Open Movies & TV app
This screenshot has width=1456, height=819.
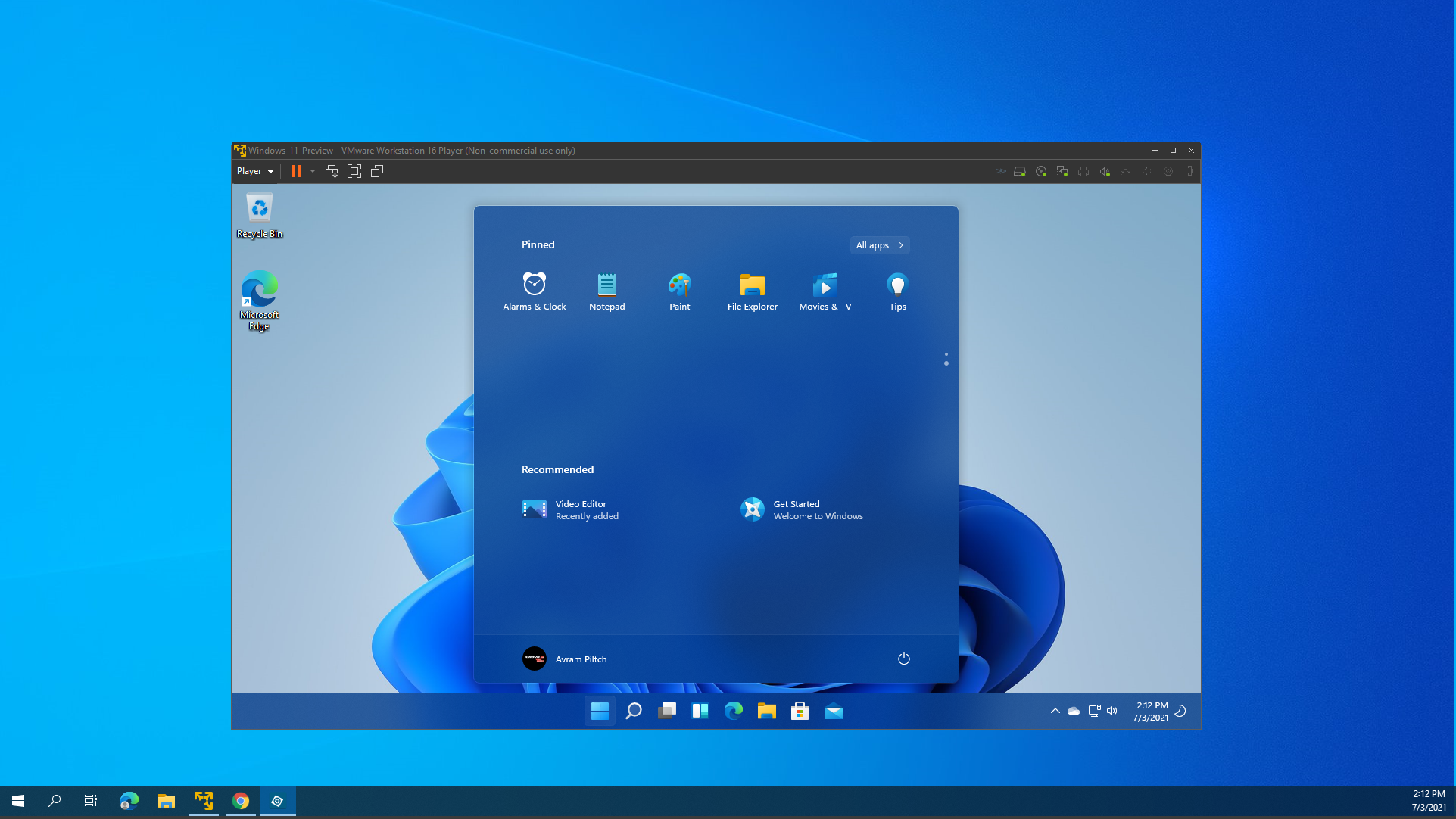(x=825, y=290)
